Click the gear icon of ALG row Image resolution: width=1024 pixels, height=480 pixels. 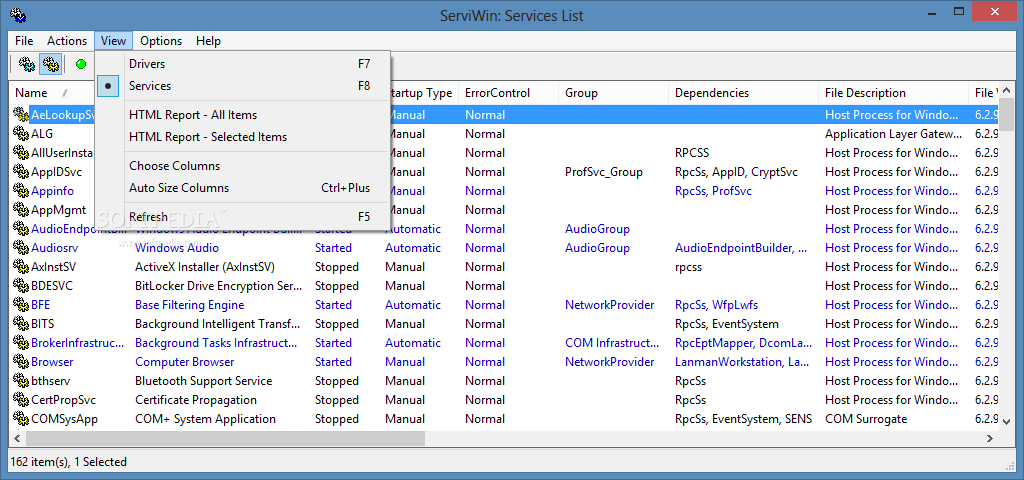22,134
